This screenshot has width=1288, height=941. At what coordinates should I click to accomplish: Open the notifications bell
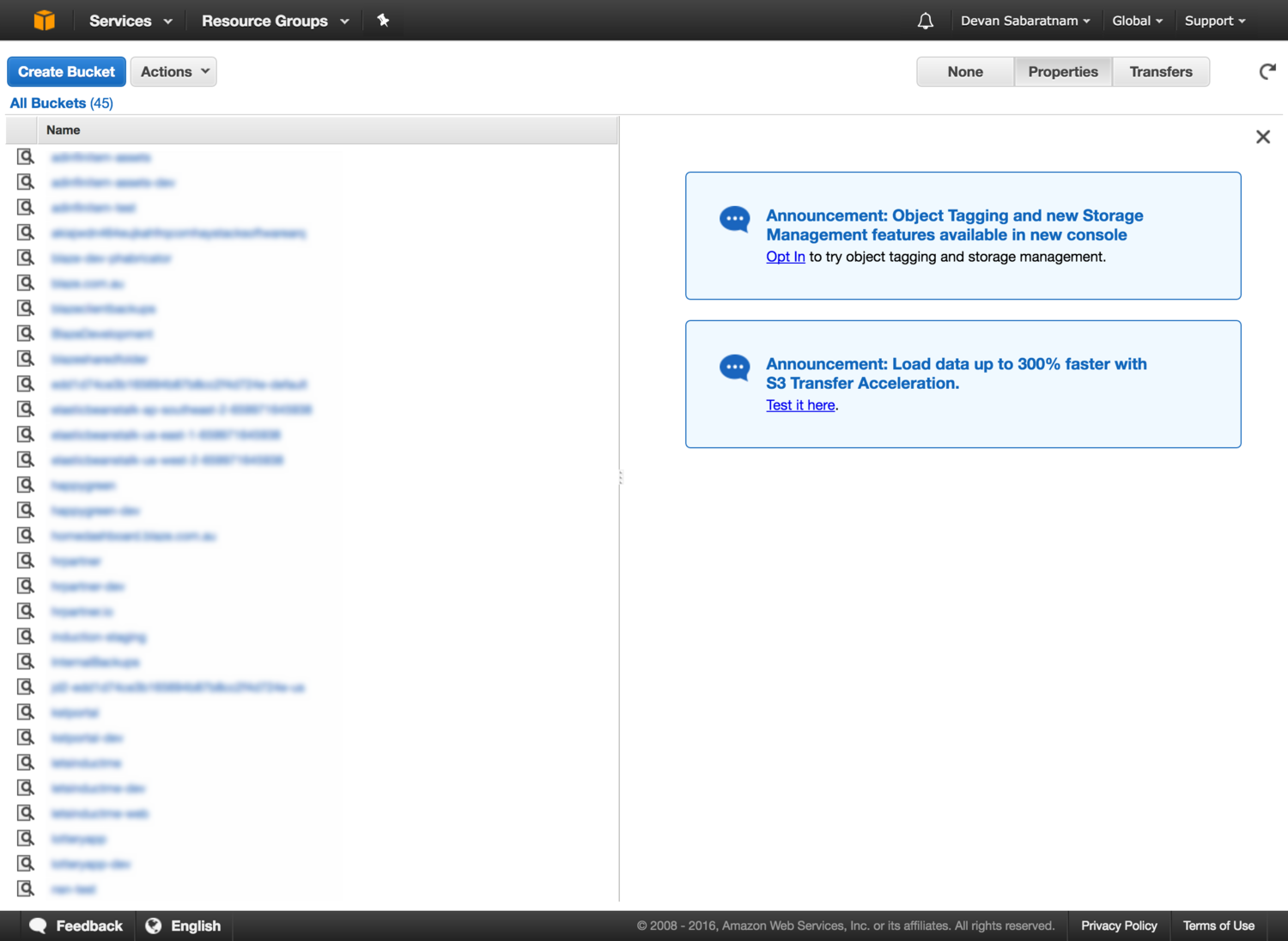pos(925,21)
